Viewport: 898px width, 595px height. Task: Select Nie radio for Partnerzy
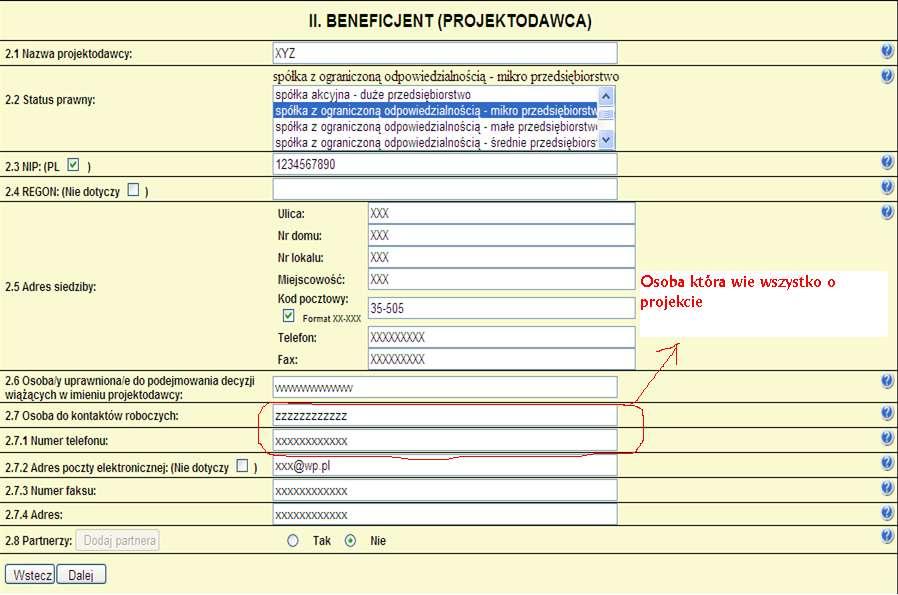click(x=350, y=541)
